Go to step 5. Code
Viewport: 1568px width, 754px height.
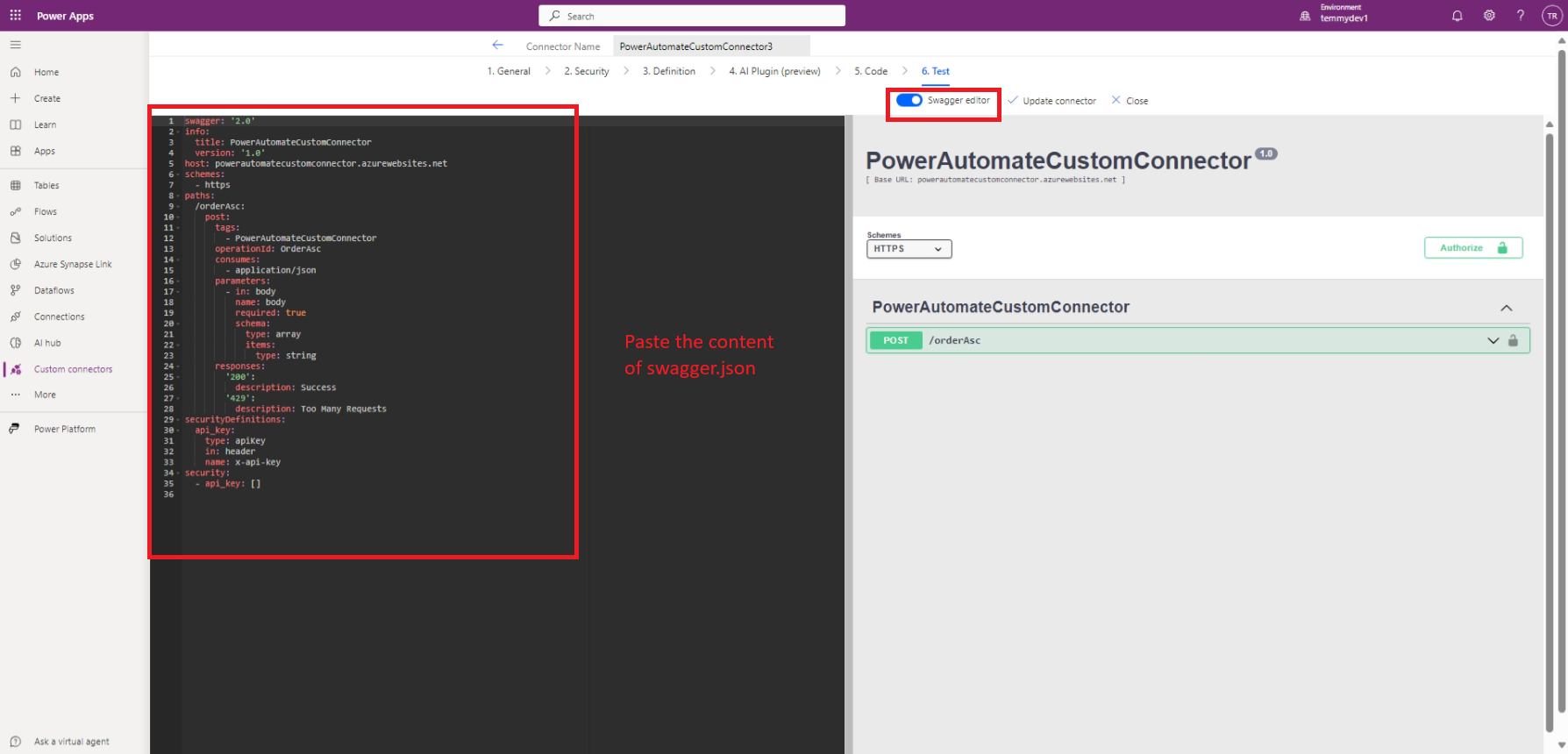coord(871,71)
